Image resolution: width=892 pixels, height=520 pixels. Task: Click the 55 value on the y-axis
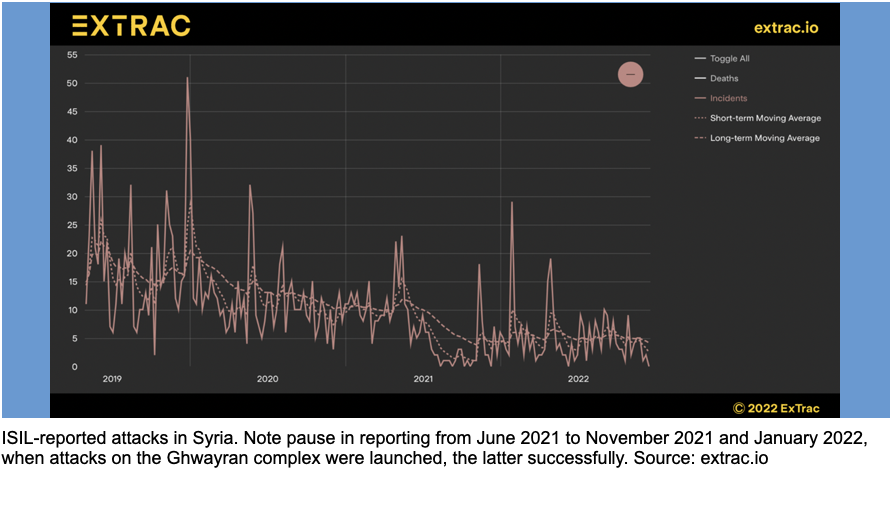pyautogui.click(x=71, y=54)
